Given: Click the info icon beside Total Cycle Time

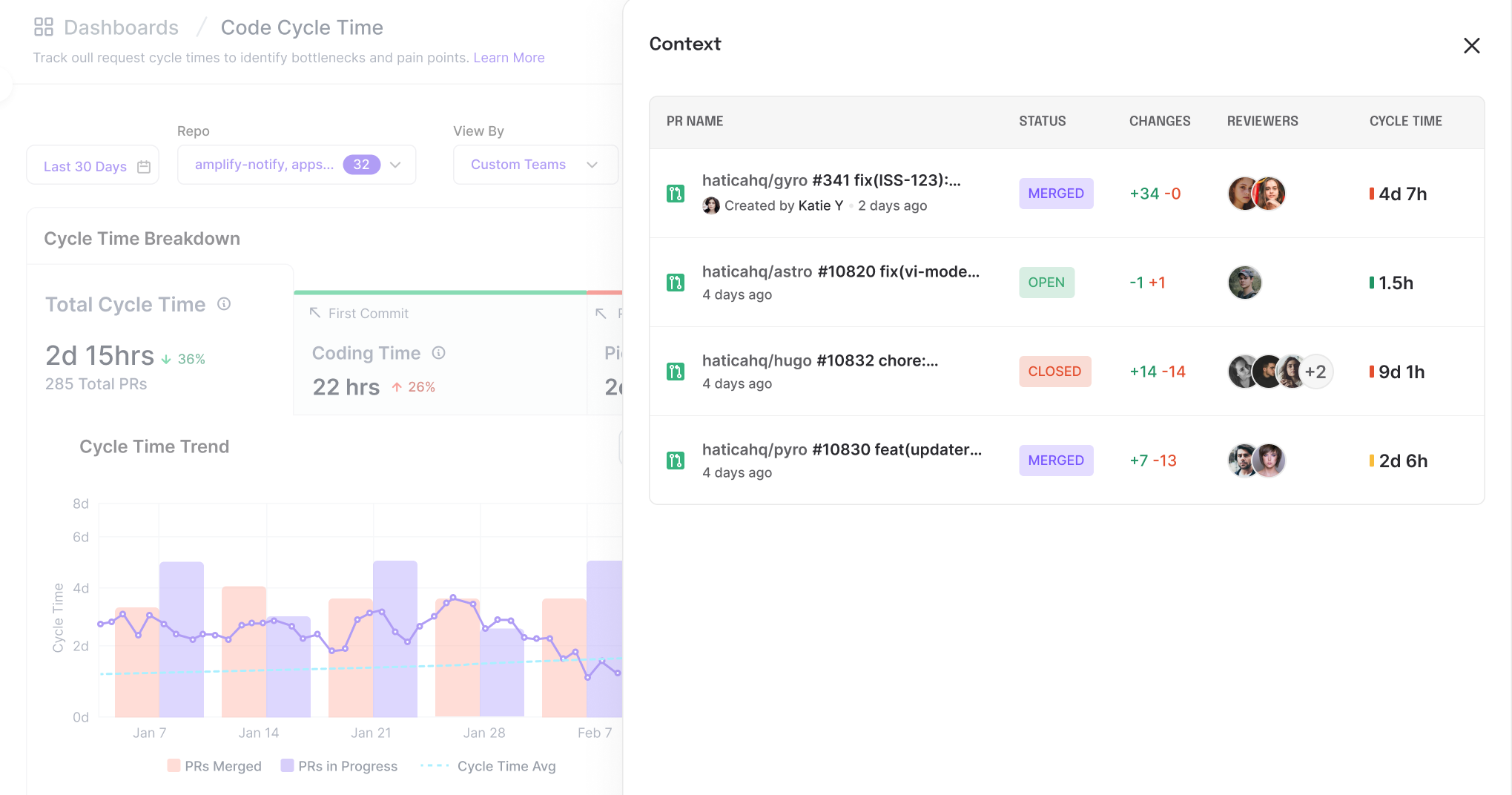Looking at the screenshot, I should click(225, 304).
